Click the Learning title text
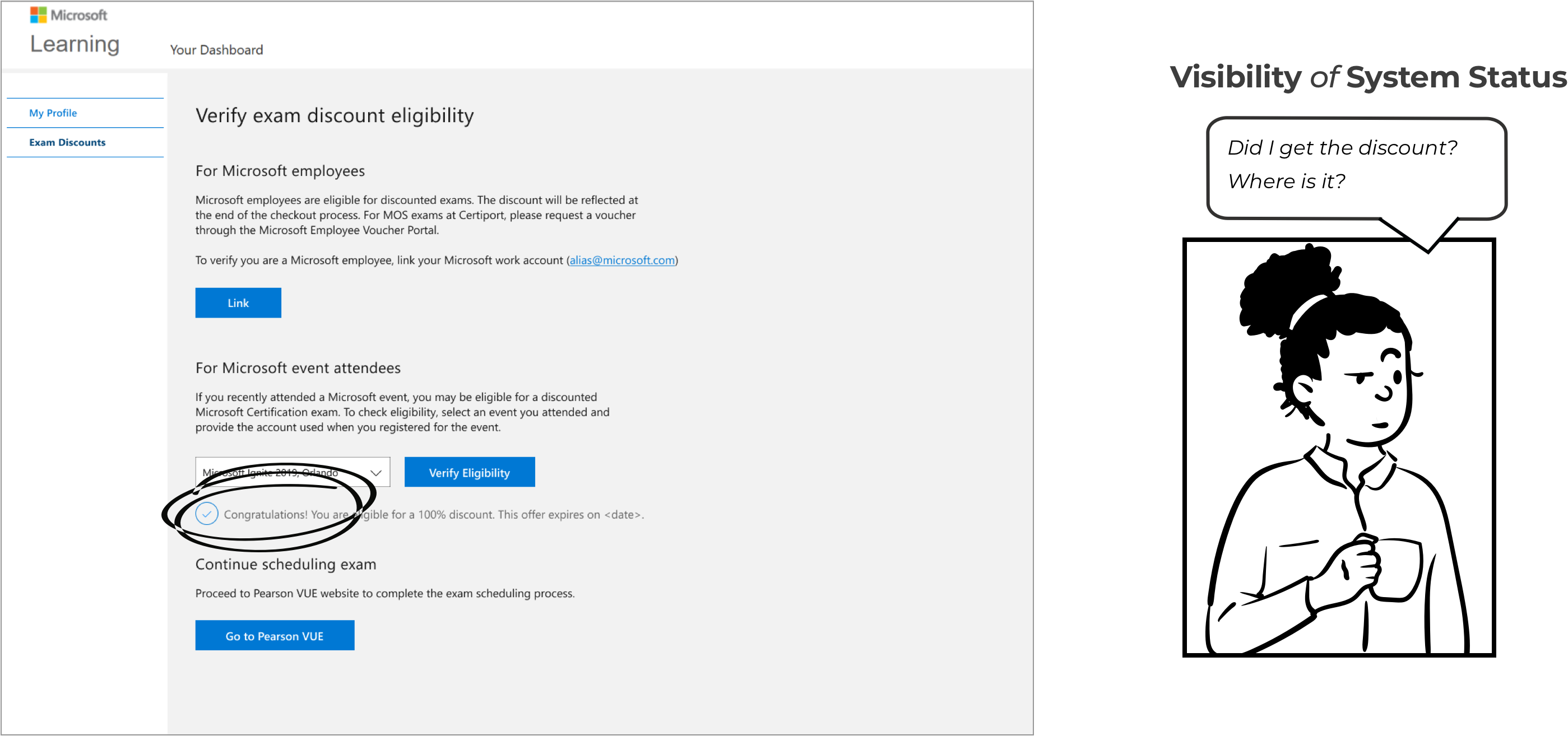The width and height of the screenshot is (1568, 736). (75, 44)
